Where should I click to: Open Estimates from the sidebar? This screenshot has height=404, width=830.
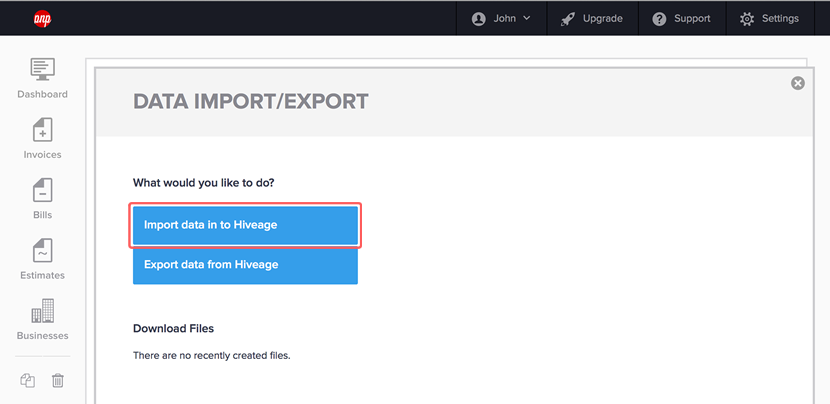(x=42, y=259)
